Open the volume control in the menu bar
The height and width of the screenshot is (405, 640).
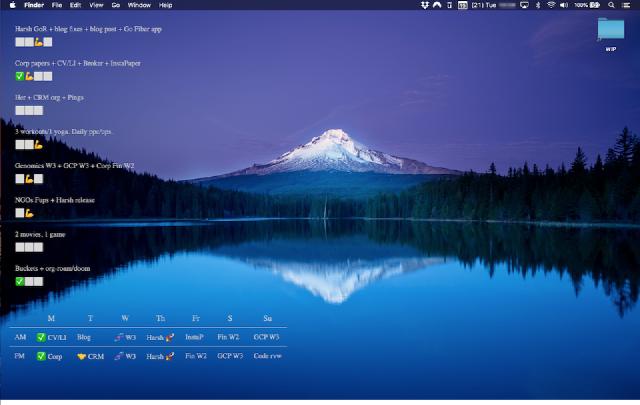click(x=564, y=5)
